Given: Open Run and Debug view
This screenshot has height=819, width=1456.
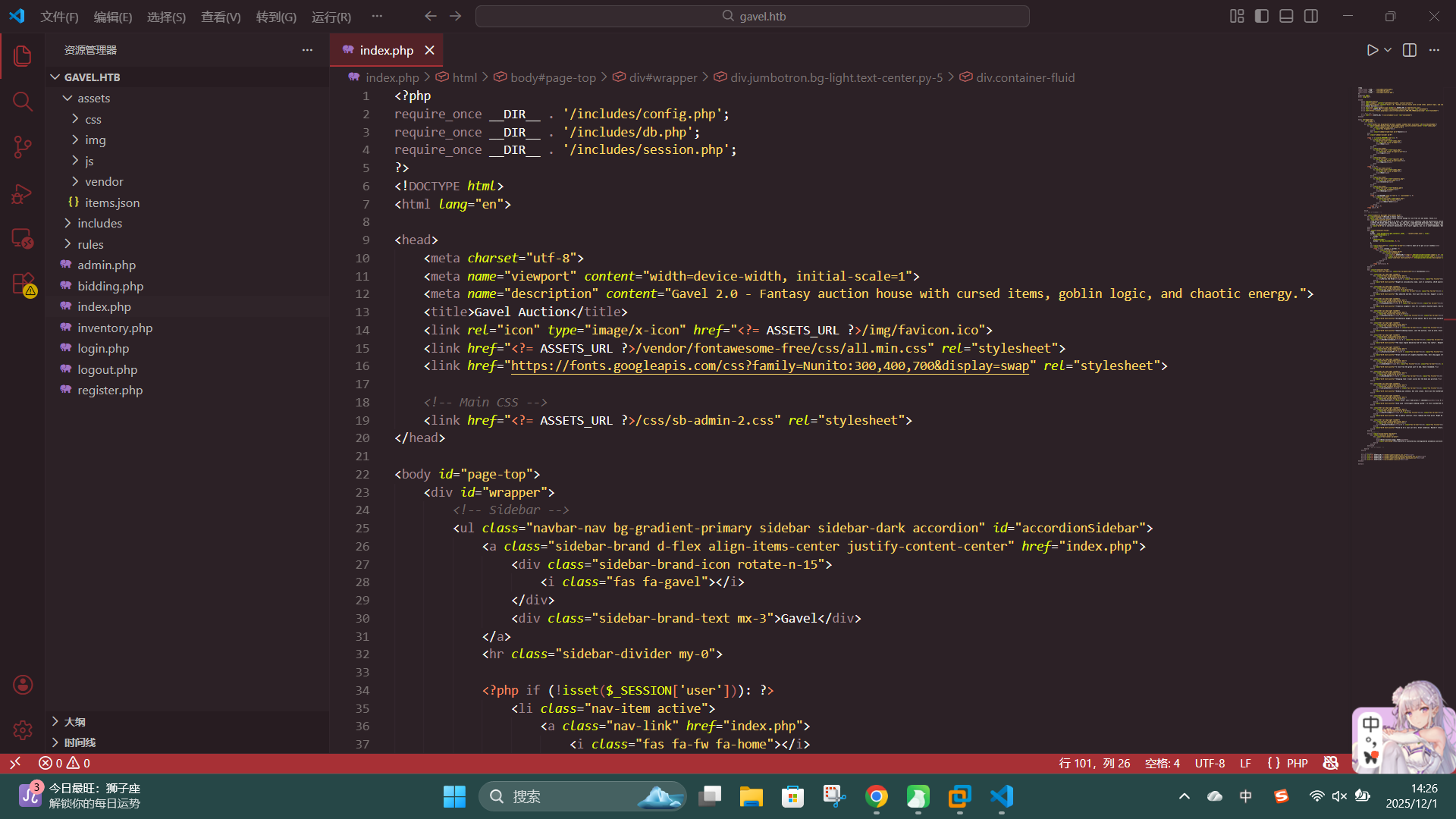Looking at the screenshot, I should click(x=23, y=194).
